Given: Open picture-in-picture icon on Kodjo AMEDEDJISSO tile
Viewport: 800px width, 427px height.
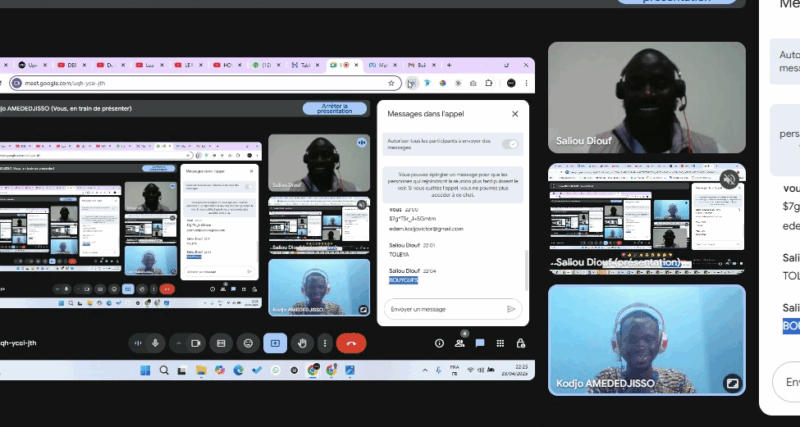Looking at the screenshot, I should click(x=732, y=382).
